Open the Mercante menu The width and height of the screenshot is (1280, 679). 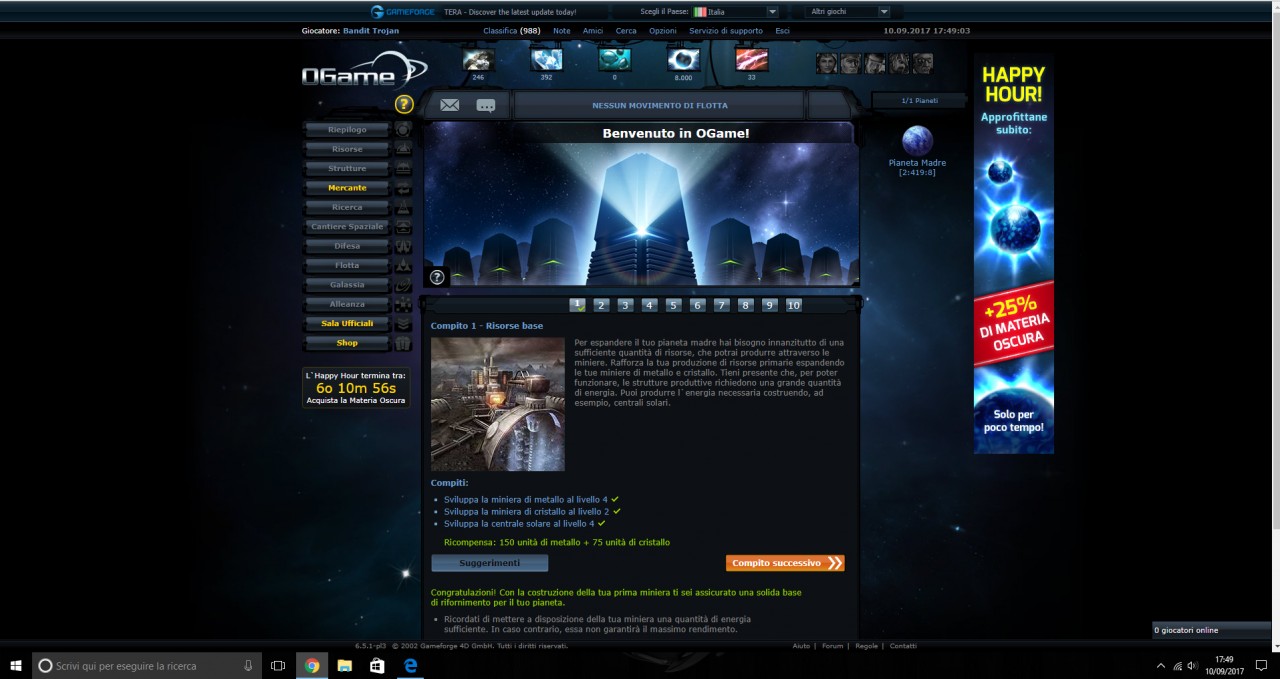(x=347, y=188)
